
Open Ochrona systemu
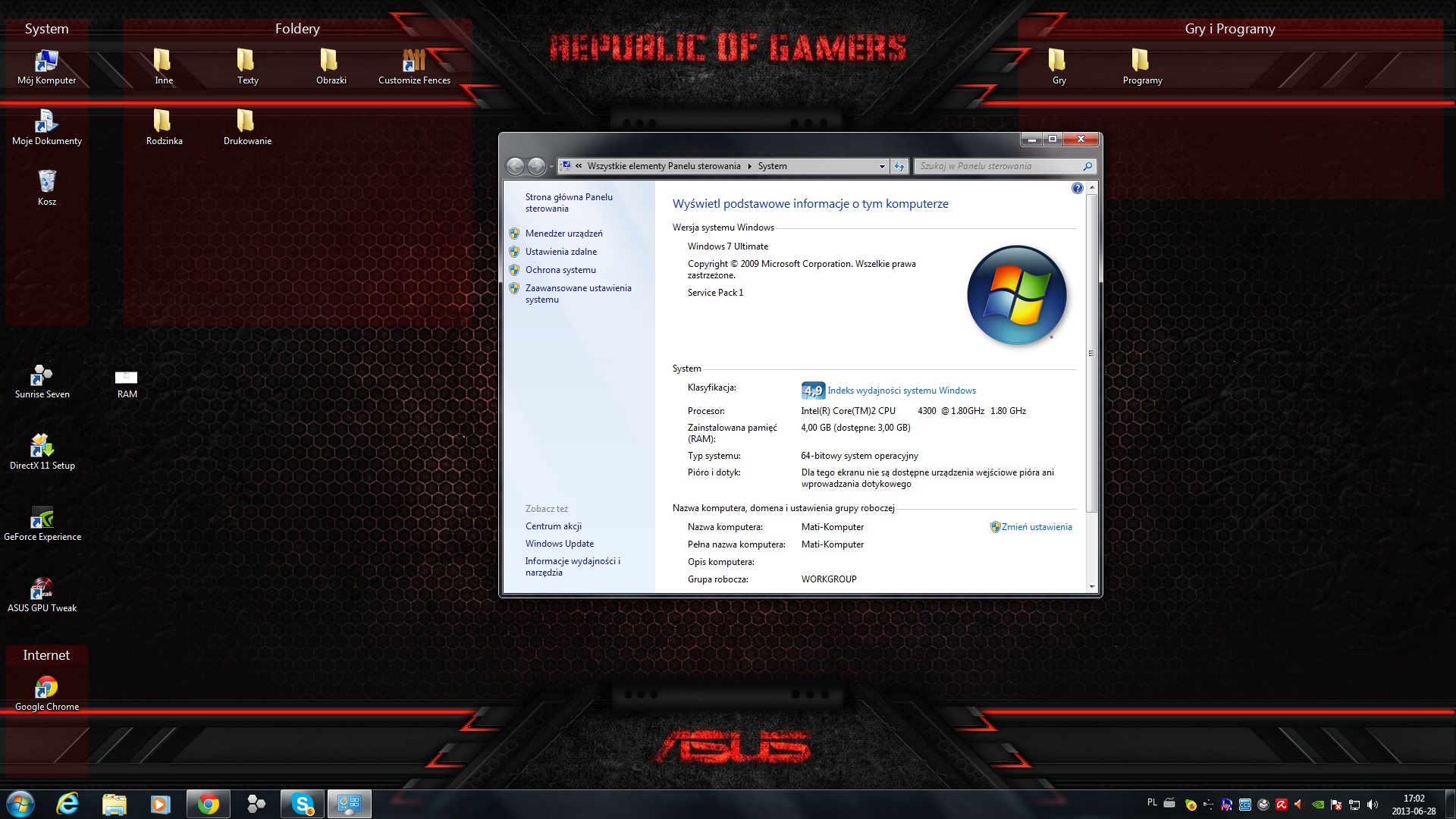[560, 270]
